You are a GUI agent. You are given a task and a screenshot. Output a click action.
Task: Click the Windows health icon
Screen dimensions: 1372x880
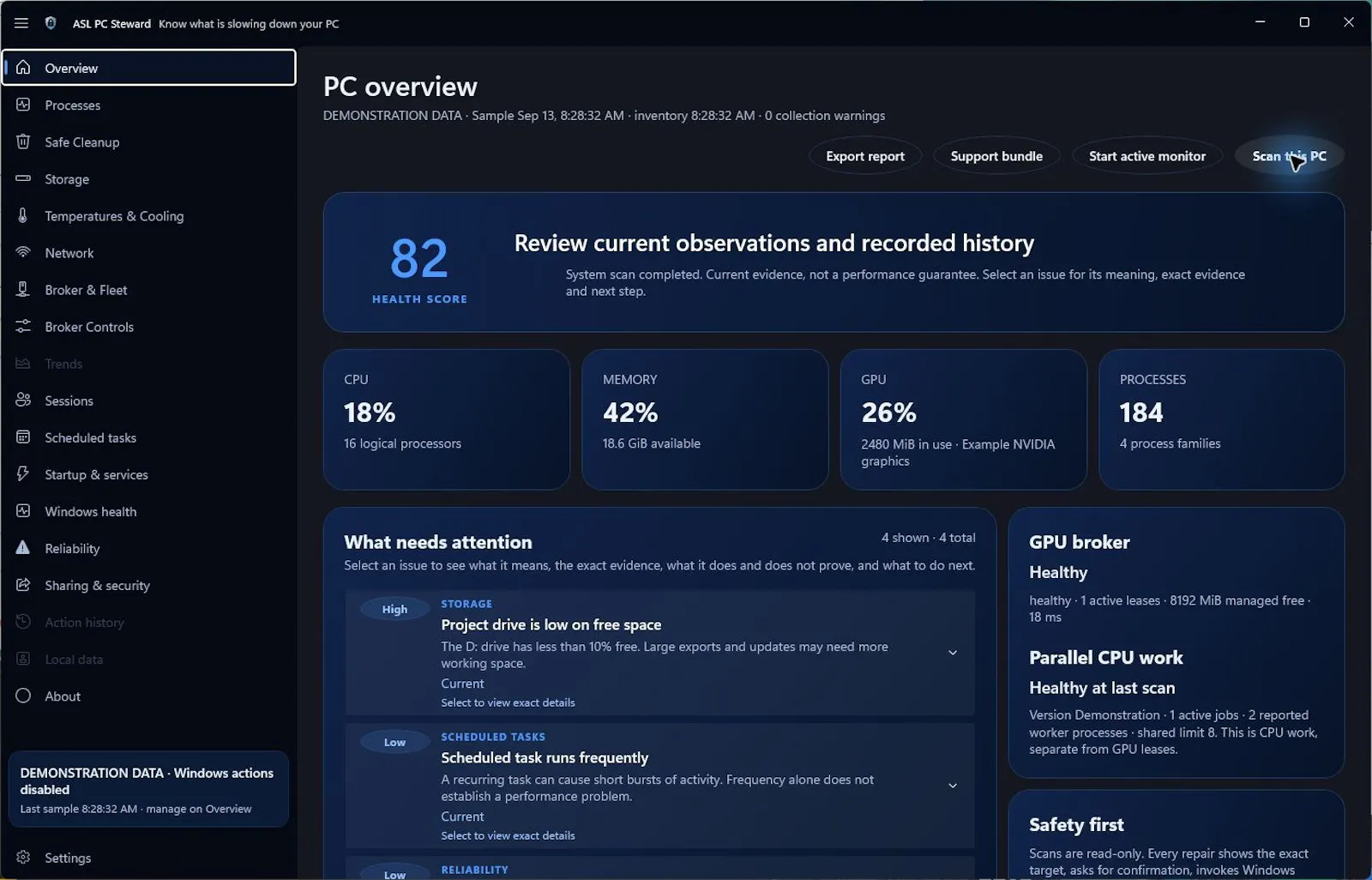point(23,510)
